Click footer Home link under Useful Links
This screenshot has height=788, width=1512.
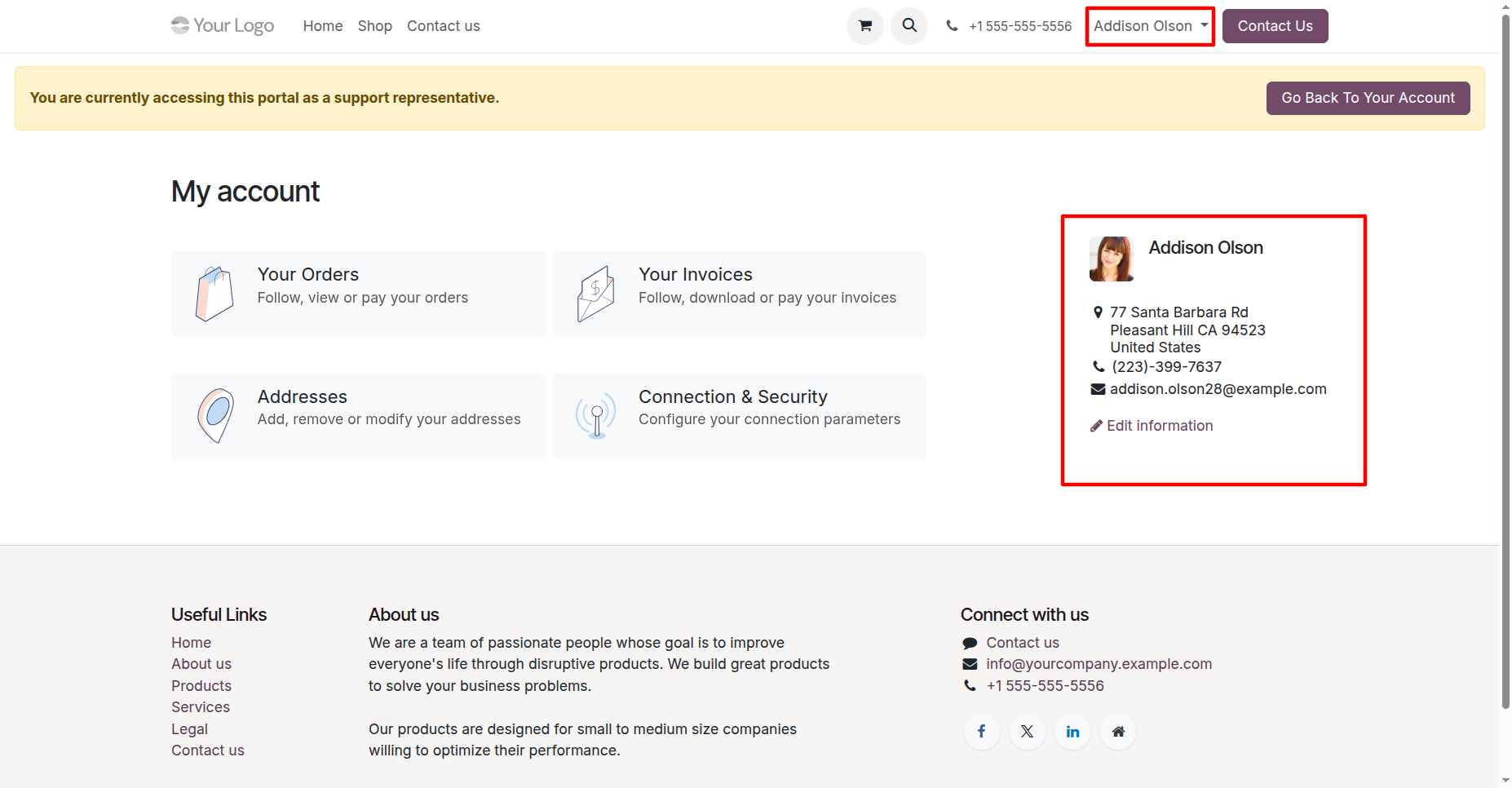(192, 643)
